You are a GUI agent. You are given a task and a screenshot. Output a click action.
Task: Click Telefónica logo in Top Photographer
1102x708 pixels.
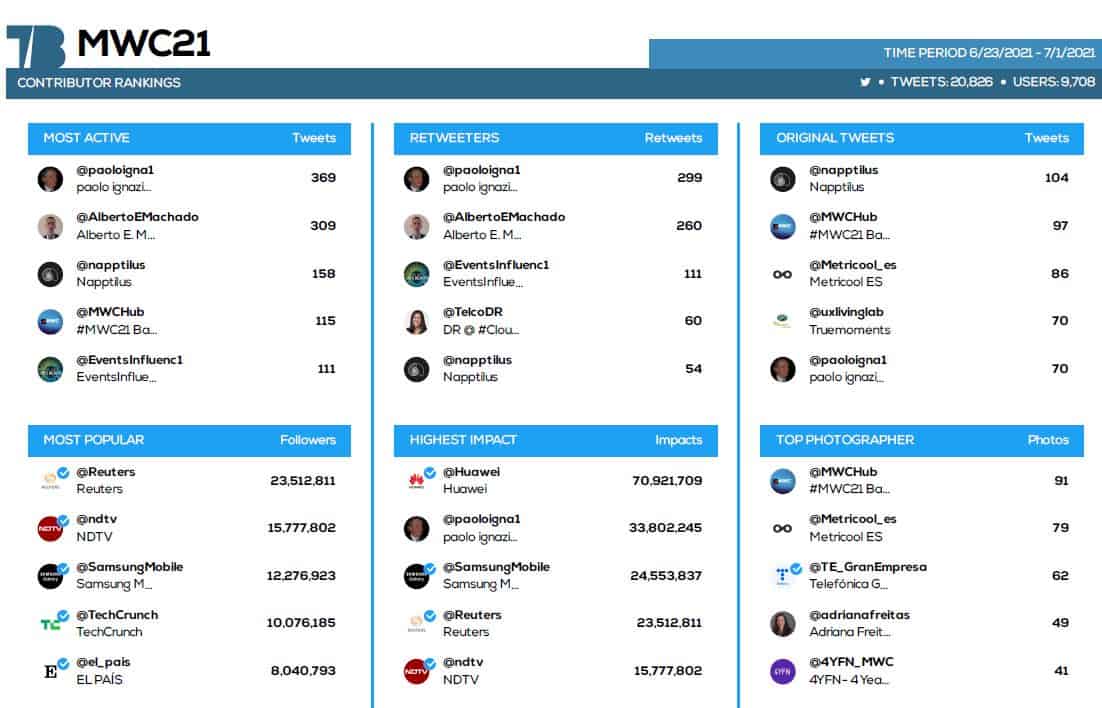point(782,577)
